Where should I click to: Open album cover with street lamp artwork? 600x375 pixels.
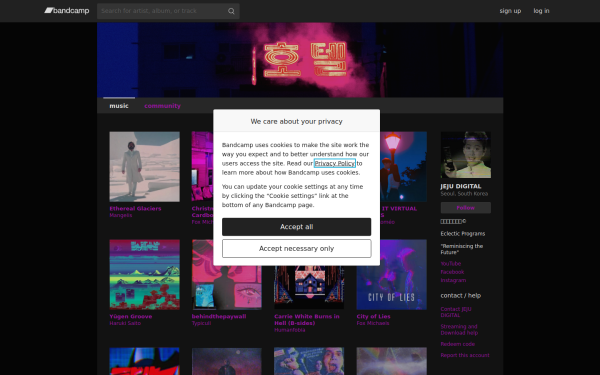(404, 167)
